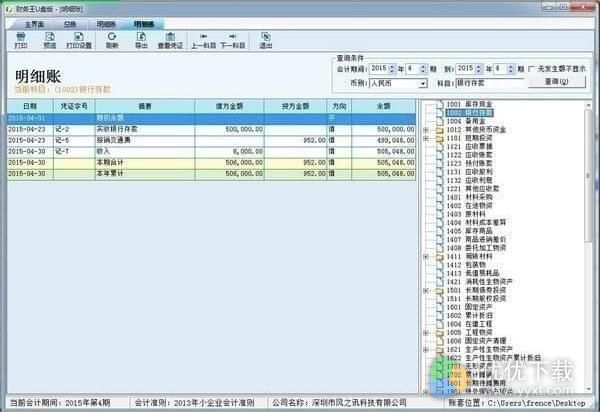This screenshot has height=412, width=600.
Task: Select voucher row 记-7 收入
Action: 211,151
